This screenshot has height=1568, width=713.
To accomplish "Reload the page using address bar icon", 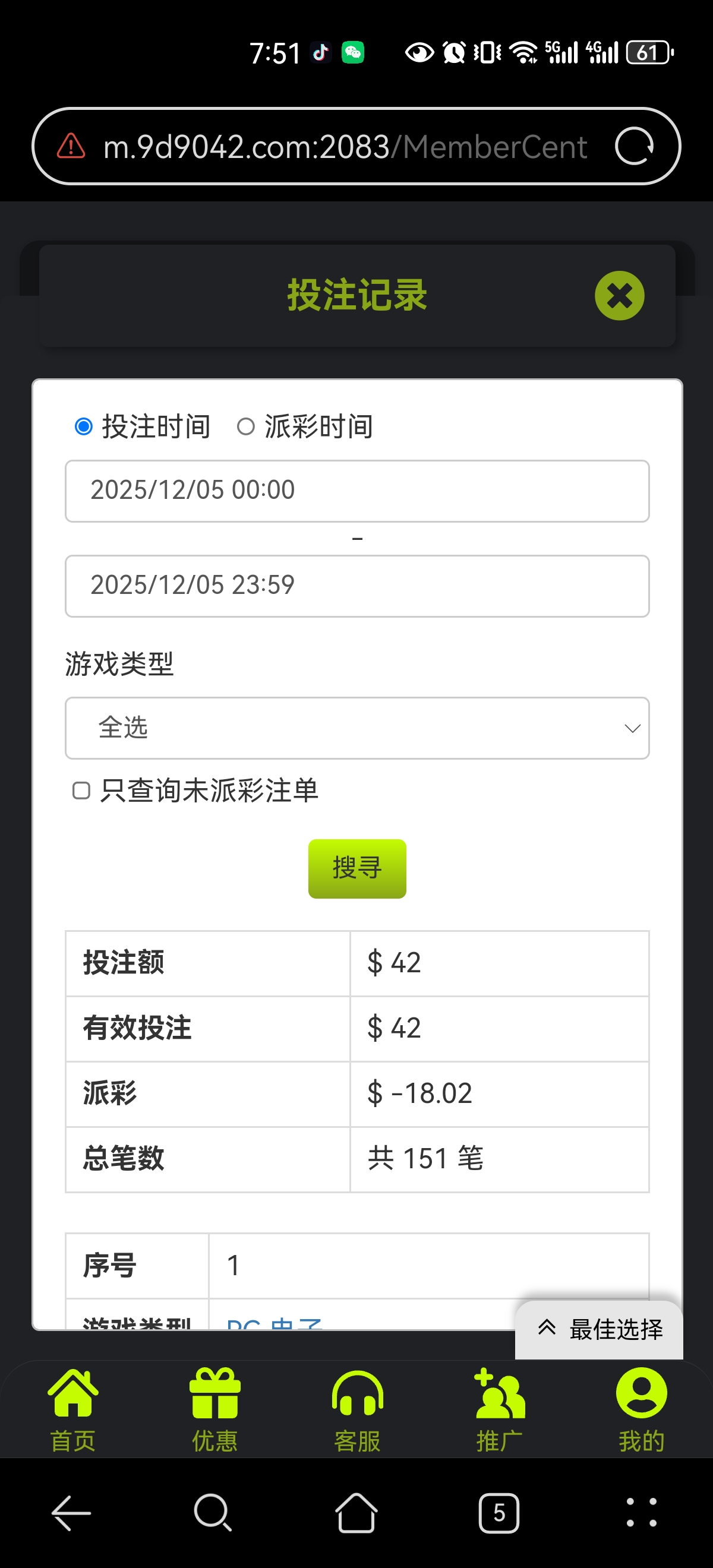I will pos(634,147).
